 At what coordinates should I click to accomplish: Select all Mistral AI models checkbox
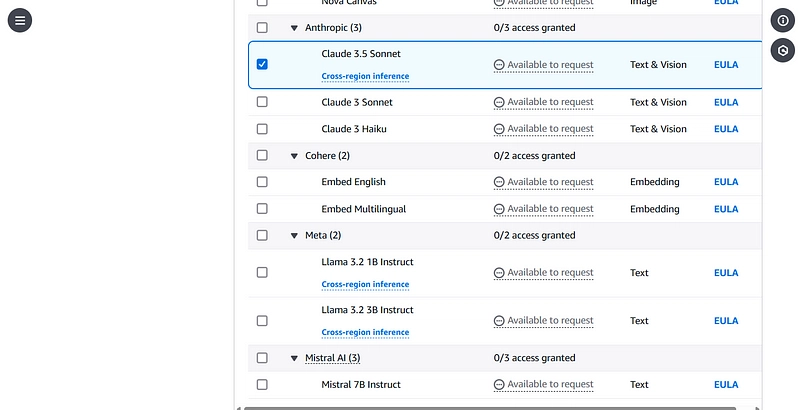[262, 358]
